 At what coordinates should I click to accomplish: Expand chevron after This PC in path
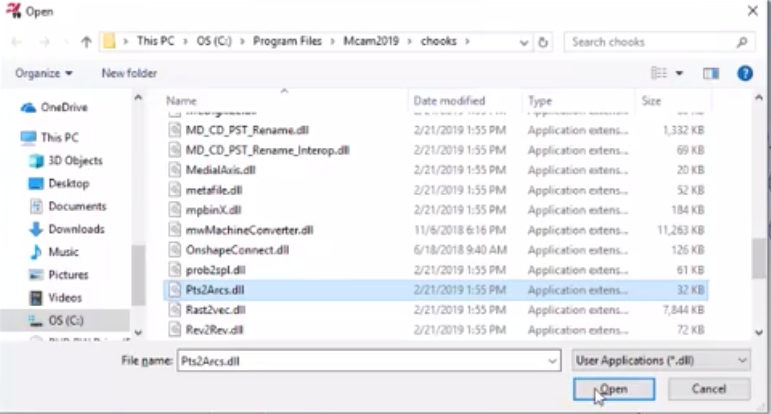pos(185,41)
